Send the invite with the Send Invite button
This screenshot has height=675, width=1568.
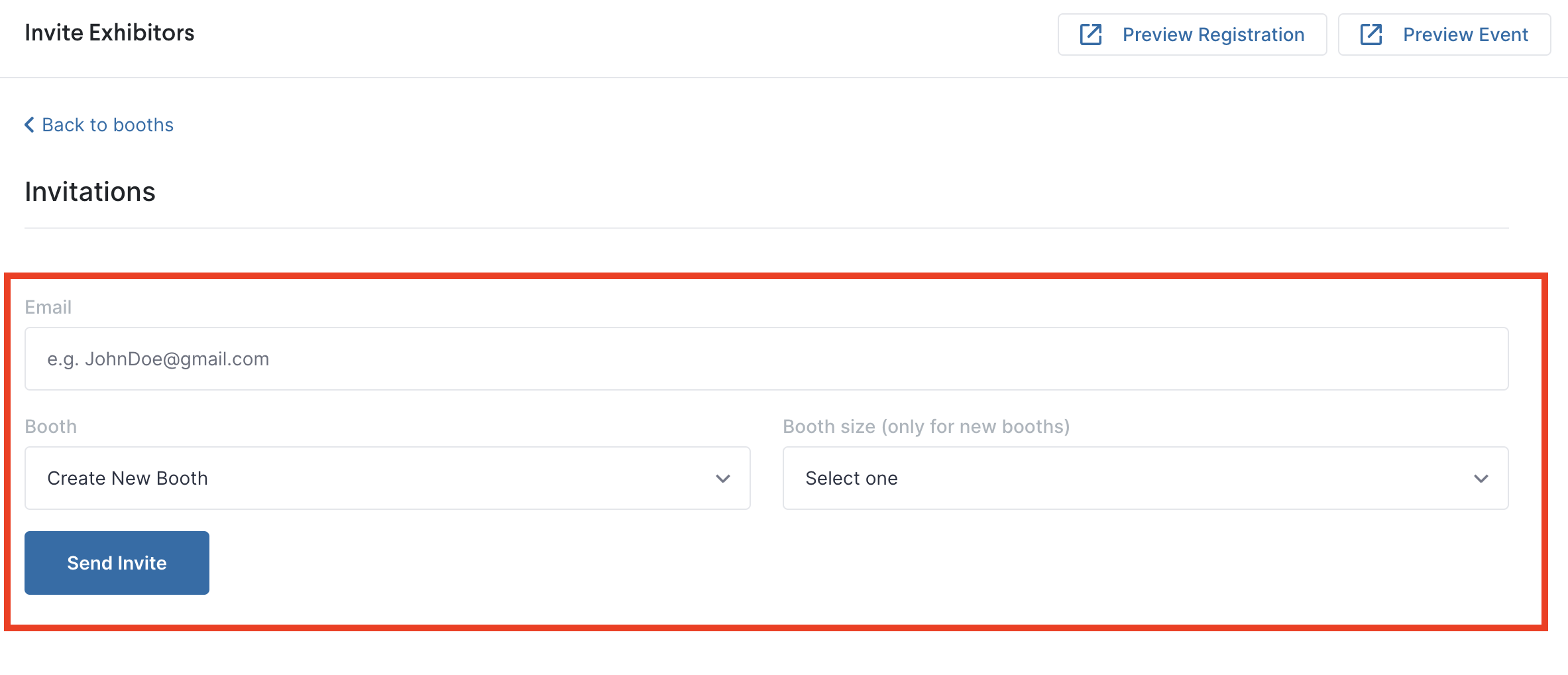pos(117,563)
